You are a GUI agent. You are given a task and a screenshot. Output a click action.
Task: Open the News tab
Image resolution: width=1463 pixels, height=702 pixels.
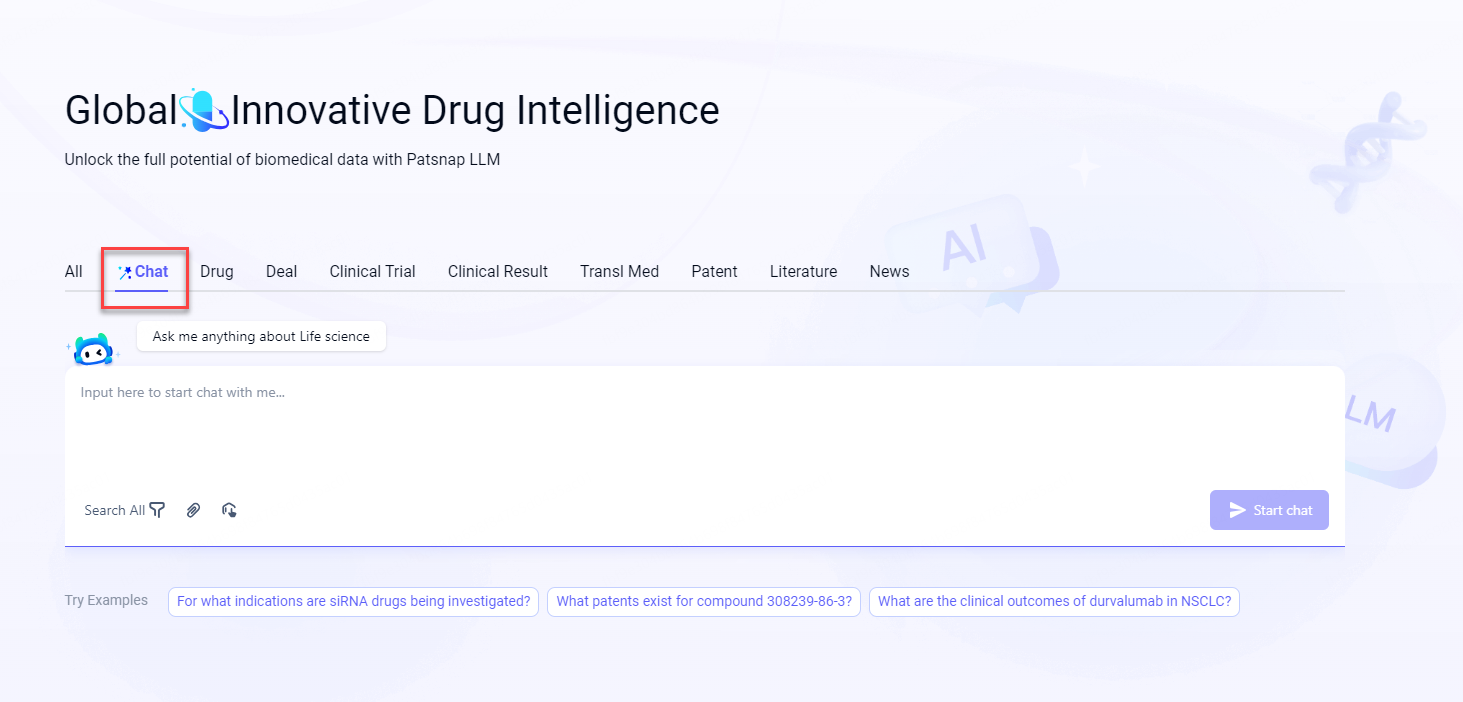(889, 271)
